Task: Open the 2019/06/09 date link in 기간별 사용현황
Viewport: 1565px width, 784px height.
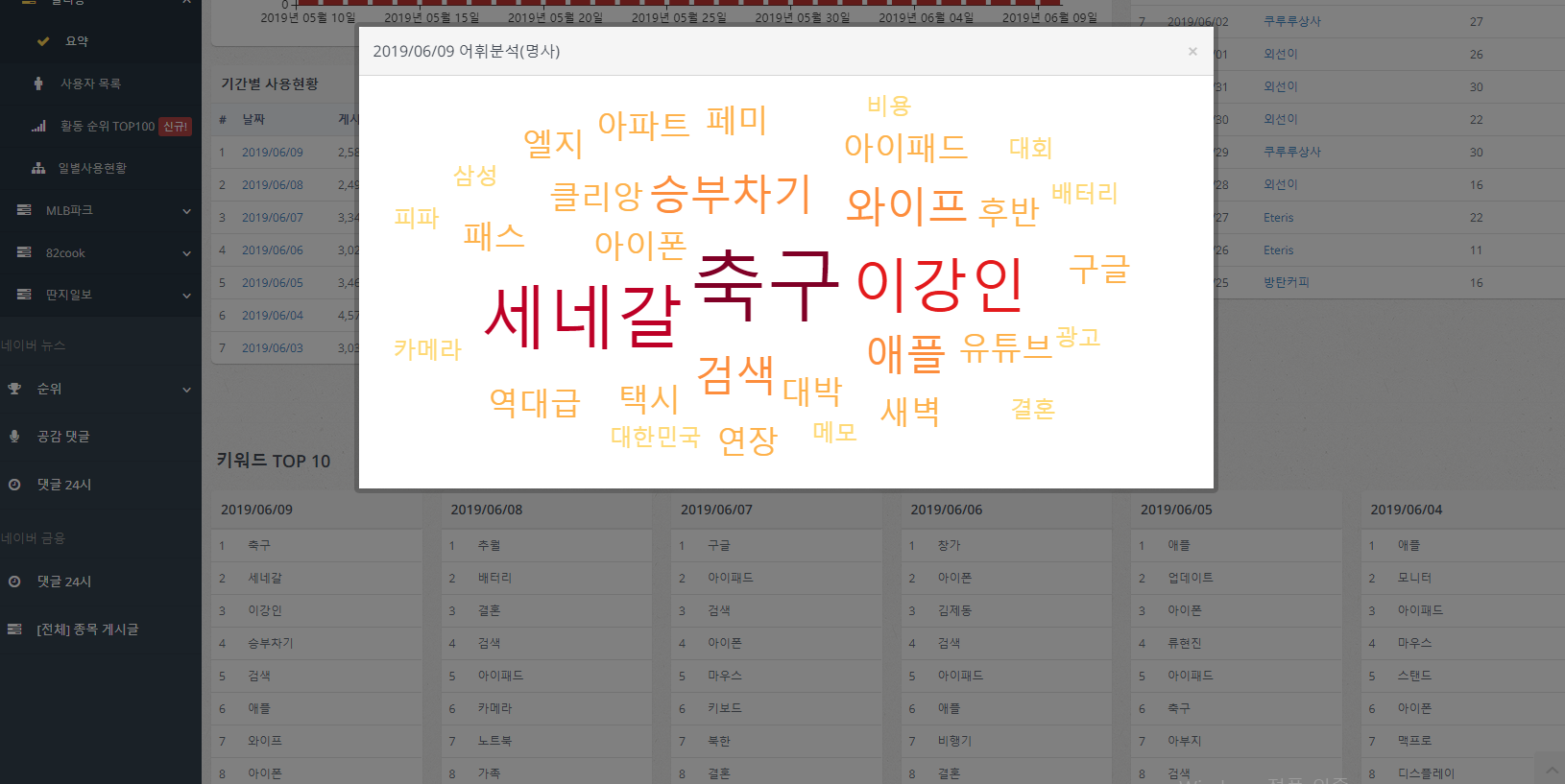Action: [273, 153]
